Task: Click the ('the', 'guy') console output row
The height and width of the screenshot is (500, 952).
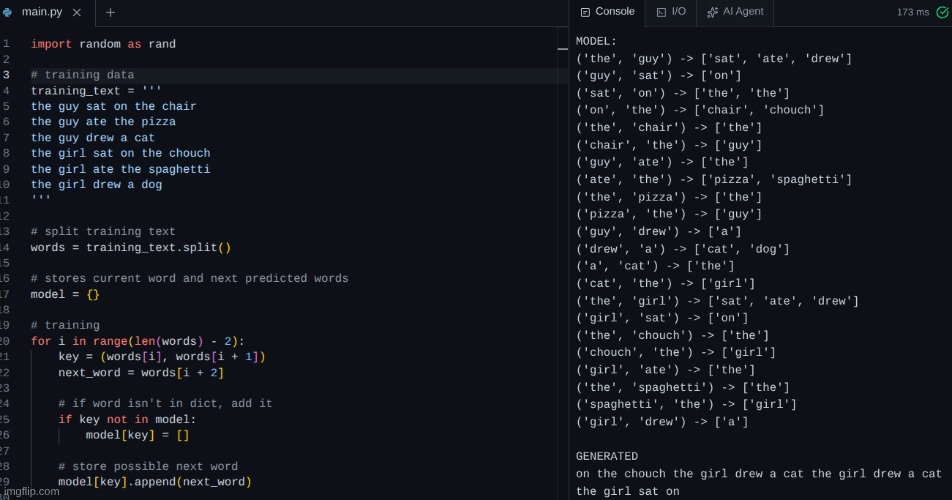Action: tap(713, 59)
